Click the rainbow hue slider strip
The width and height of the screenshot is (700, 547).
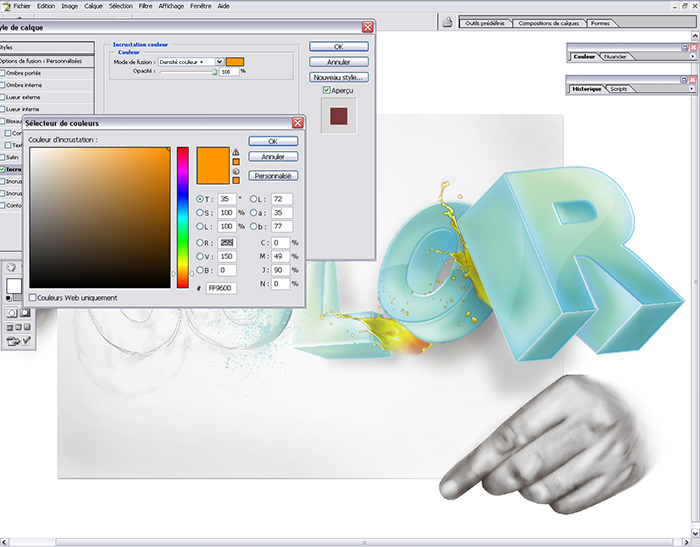tap(183, 215)
